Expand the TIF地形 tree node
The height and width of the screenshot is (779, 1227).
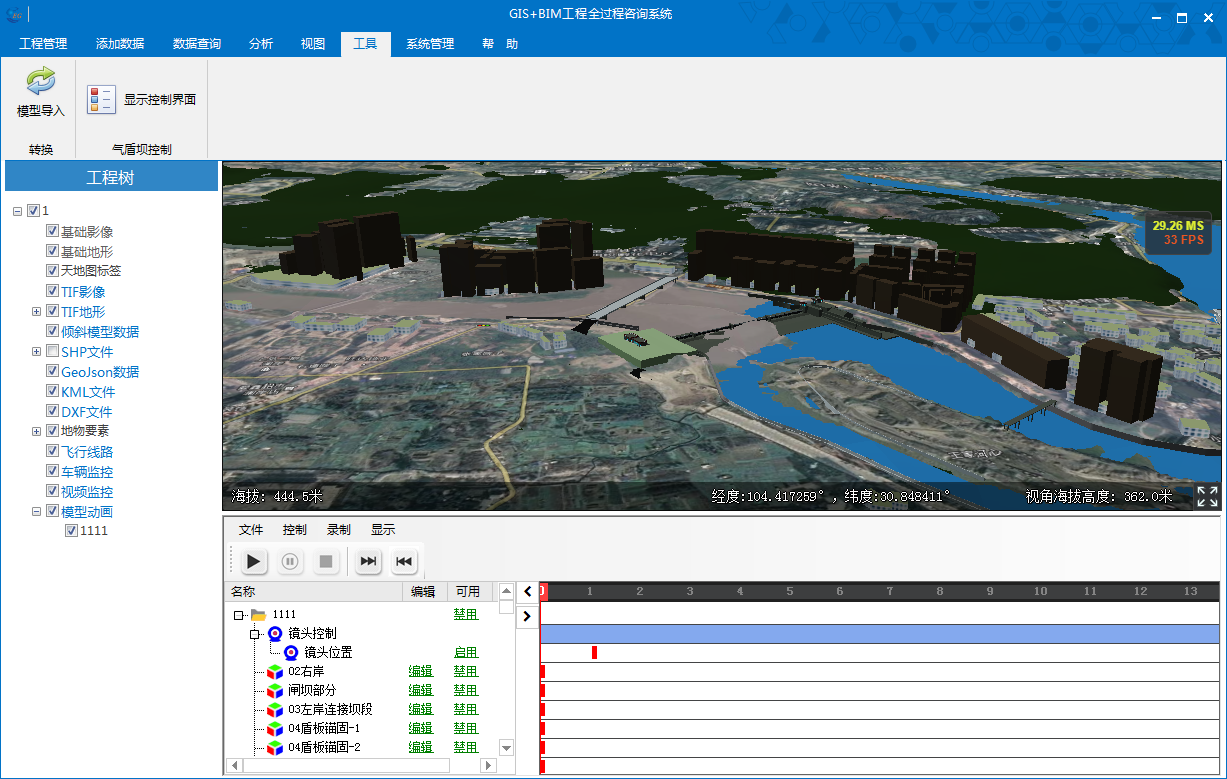[37, 312]
